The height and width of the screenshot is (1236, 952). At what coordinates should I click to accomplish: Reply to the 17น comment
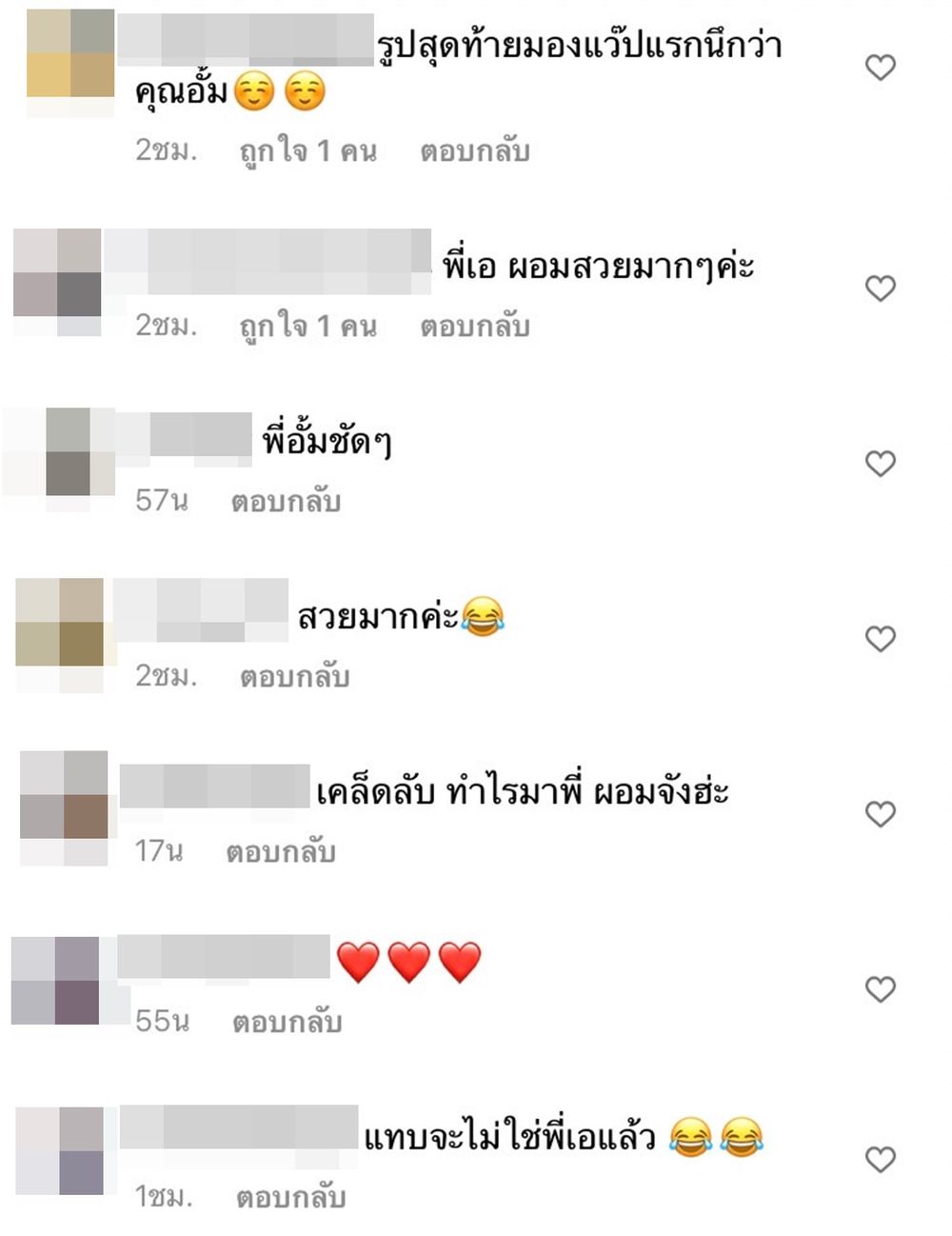click(x=281, y=851)
